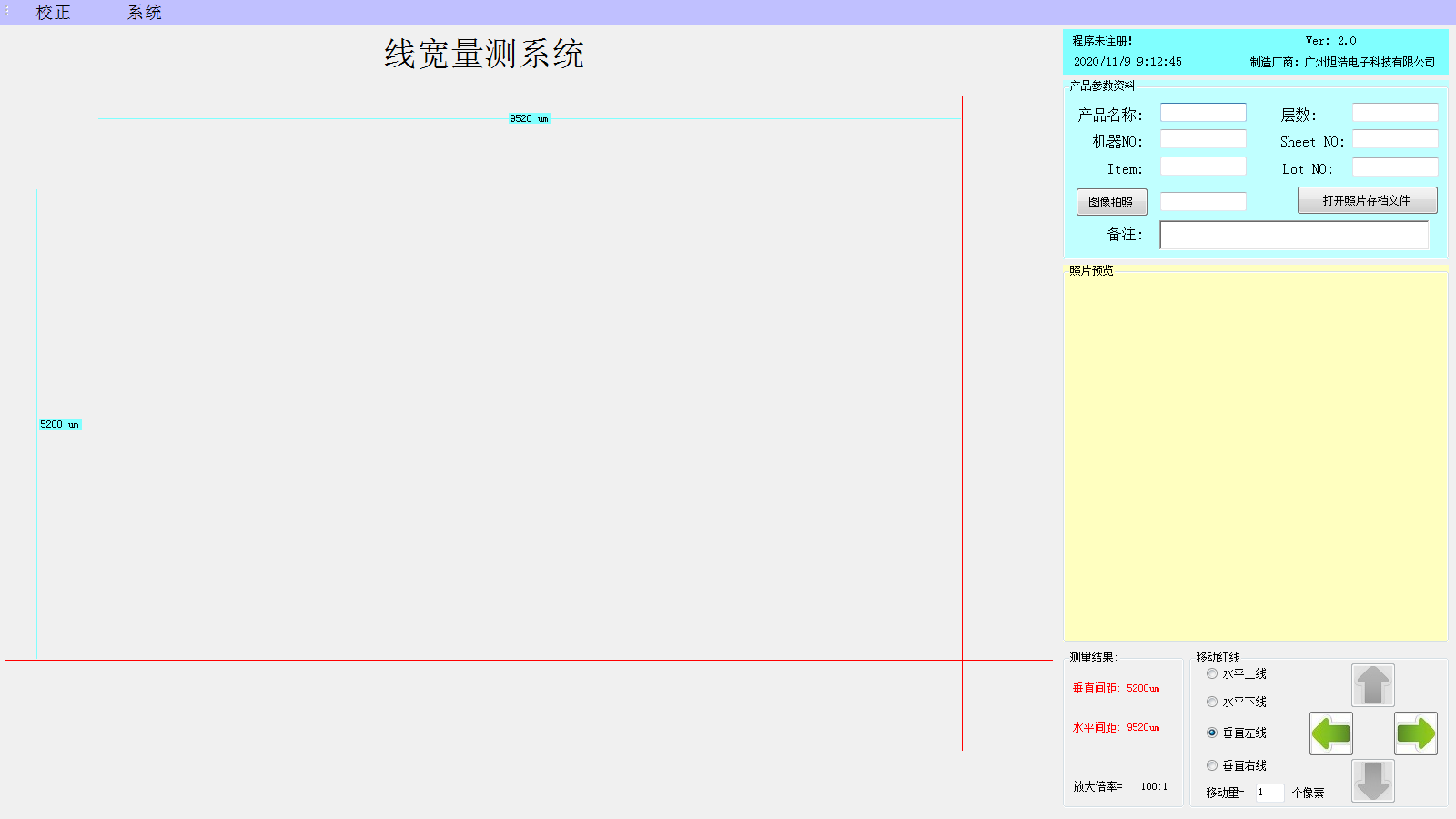This screenshot has height=819, width=1456.
Task: Click the gray down arrow icon
Action: pos(1373,781)
